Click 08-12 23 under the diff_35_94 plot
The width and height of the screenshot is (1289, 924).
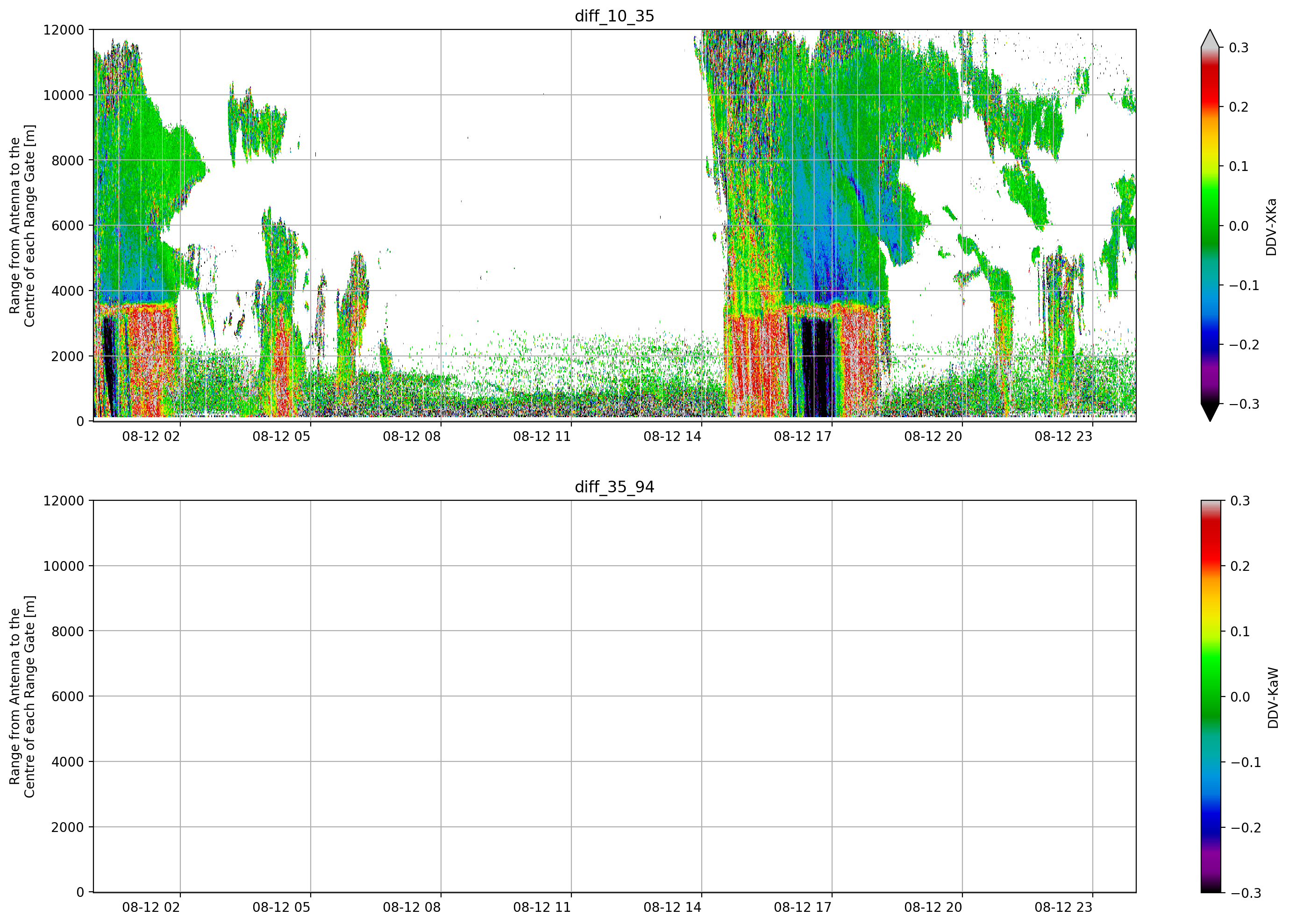tap(1063, 908)
